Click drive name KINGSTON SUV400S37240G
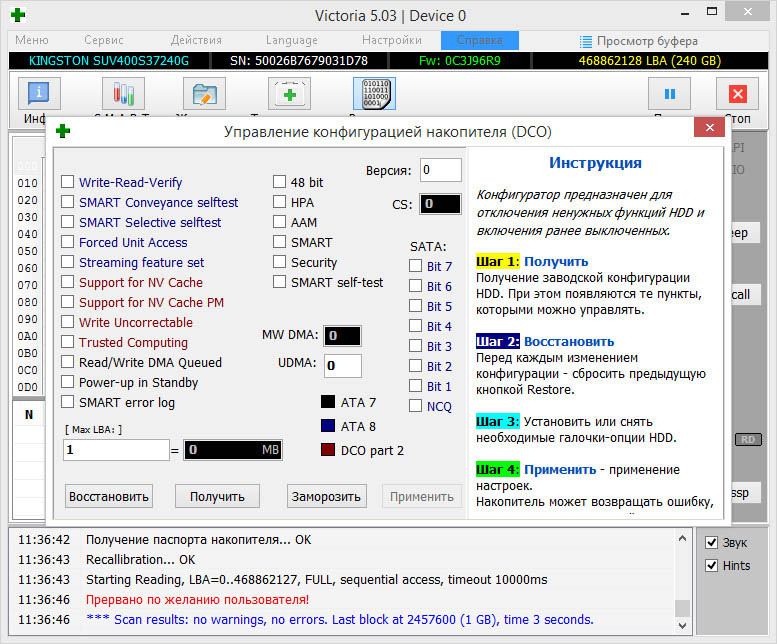 click(109, 61)
